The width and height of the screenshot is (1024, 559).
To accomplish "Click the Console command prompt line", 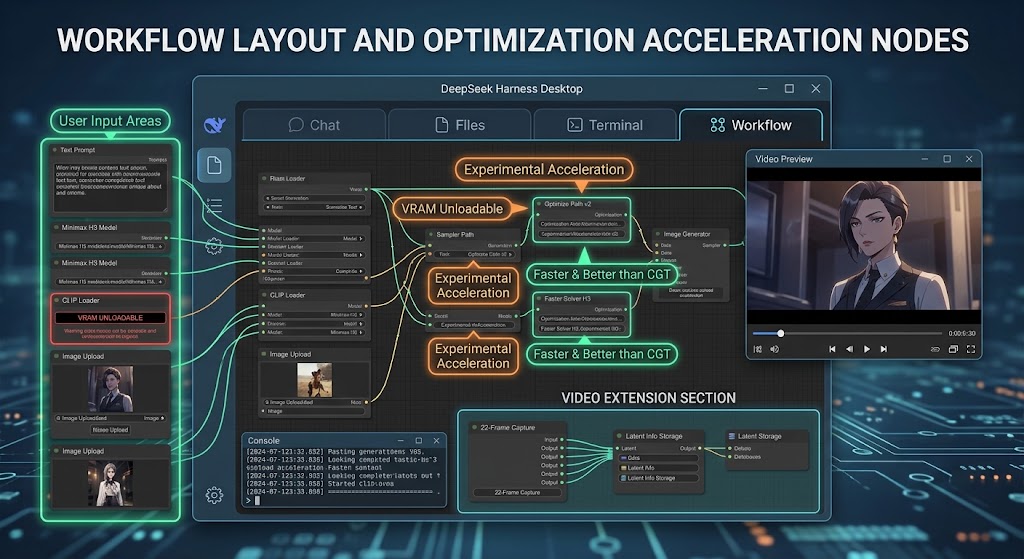I will (343, 500).
